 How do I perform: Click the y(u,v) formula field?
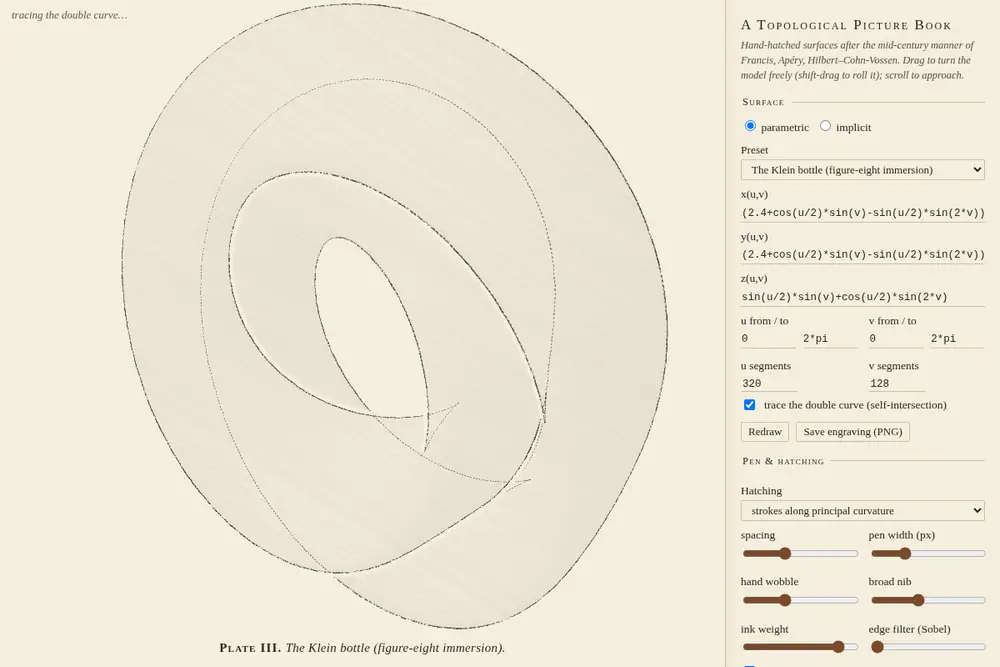pos(862,254)
